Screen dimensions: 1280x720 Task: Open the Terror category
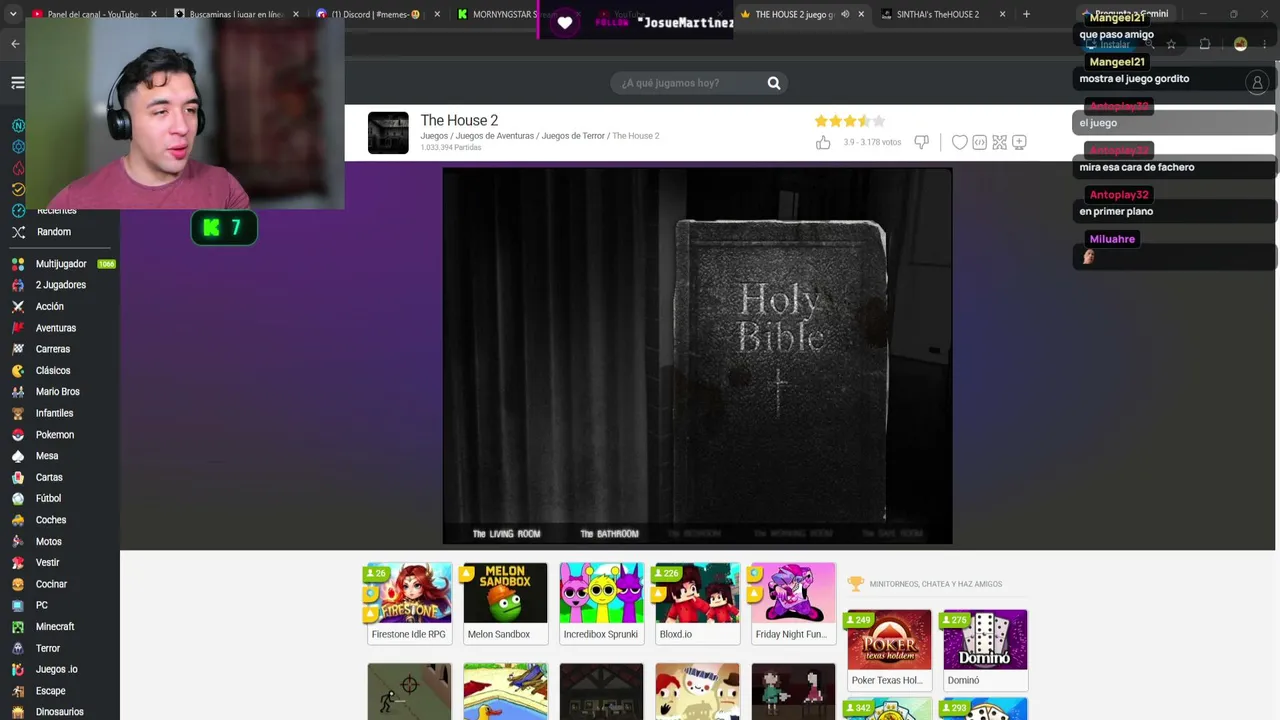tap(48, 648)
